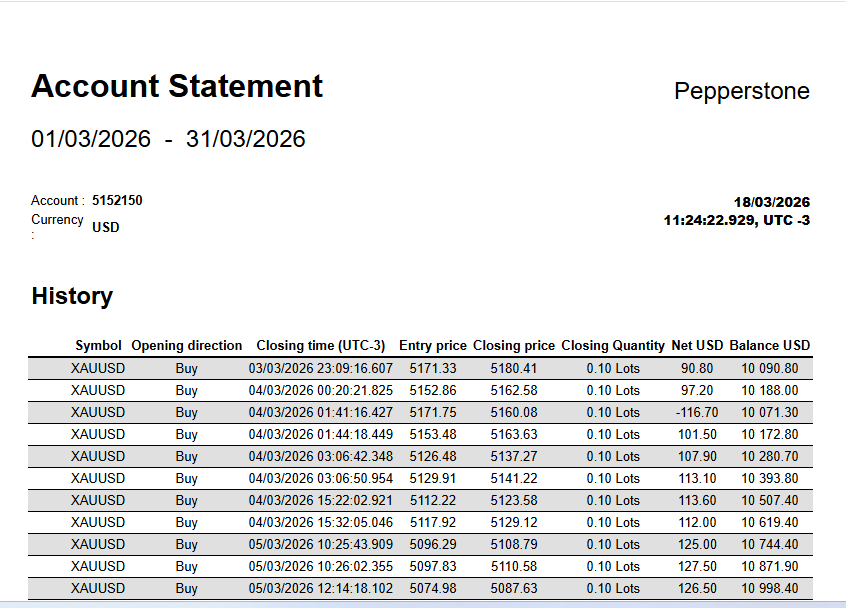Click the Net USD column header

point(697,345)
